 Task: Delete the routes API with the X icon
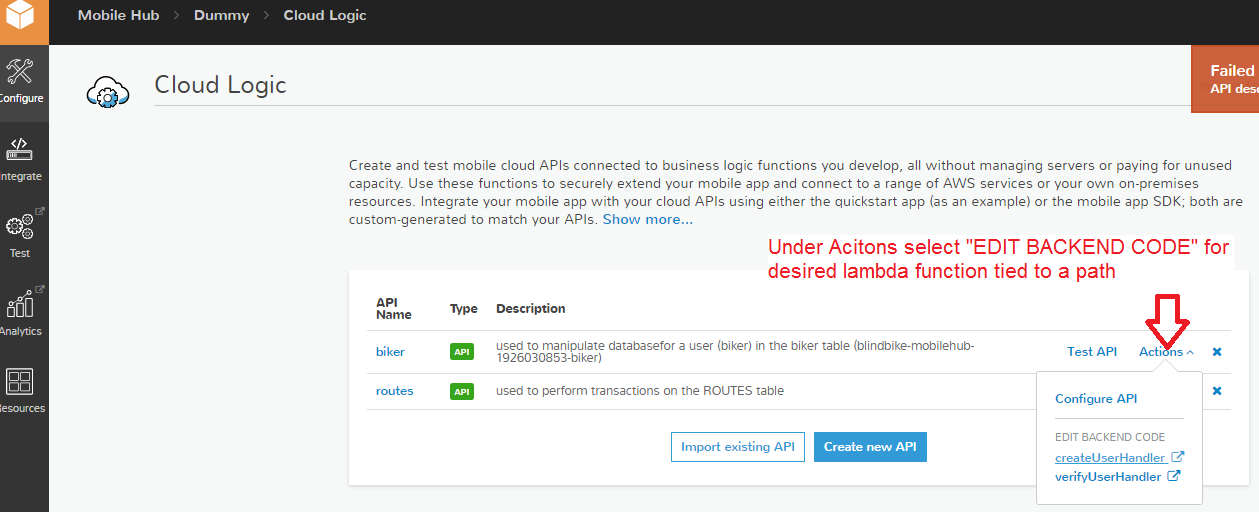pyautogui.click(x=1217, y=391)
